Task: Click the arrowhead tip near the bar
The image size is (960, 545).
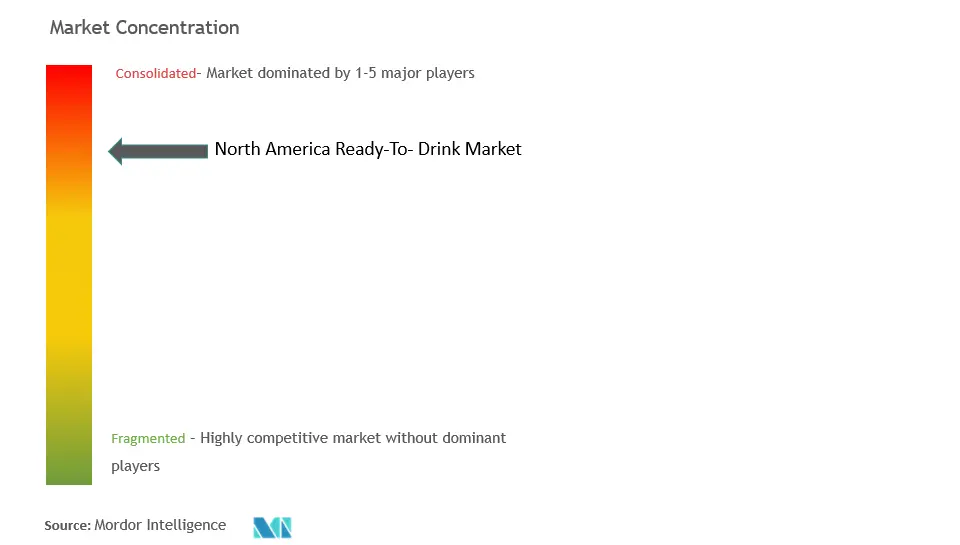Action: coord(113,151)
